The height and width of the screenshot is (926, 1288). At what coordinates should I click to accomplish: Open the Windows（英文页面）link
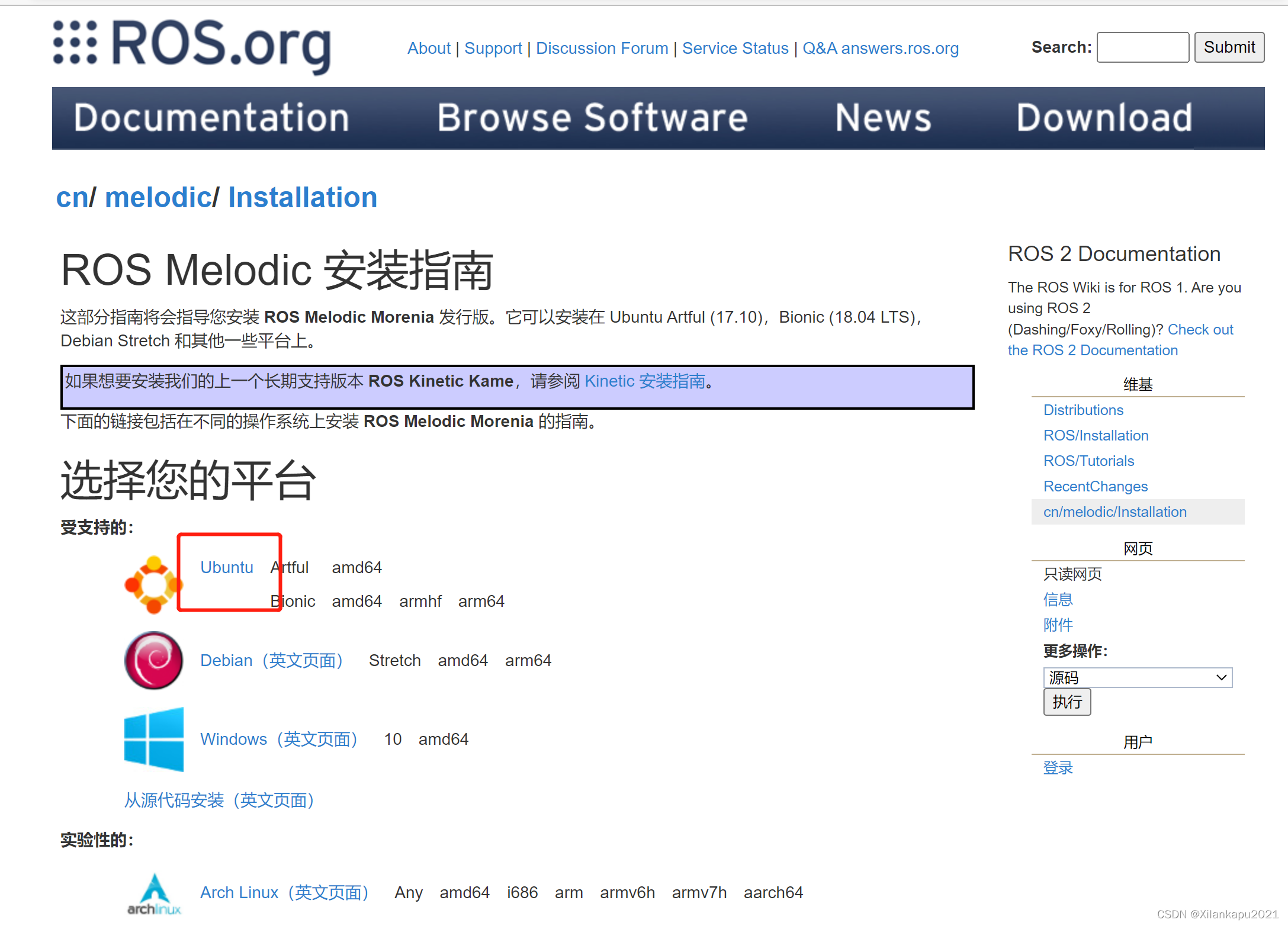tap(279, 739)
